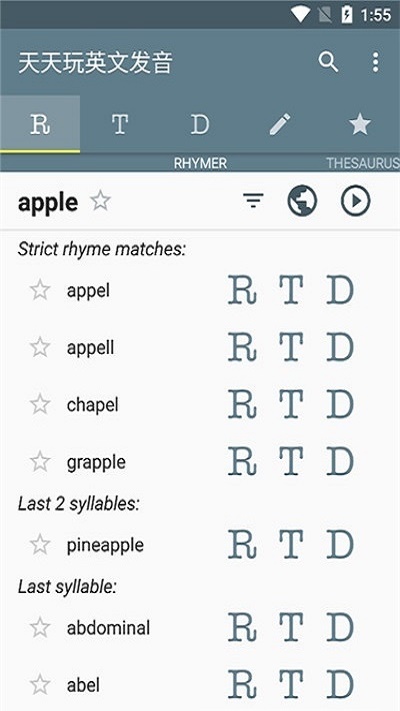Switch to the pencil editor tab
This screenshot has width=400, height=711.
[x=280, y=124]
